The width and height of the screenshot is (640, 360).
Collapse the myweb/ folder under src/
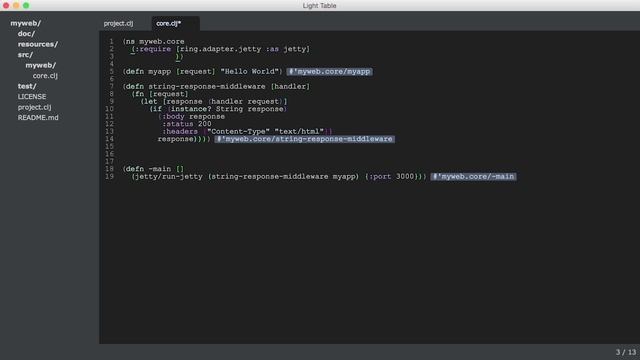41,65
